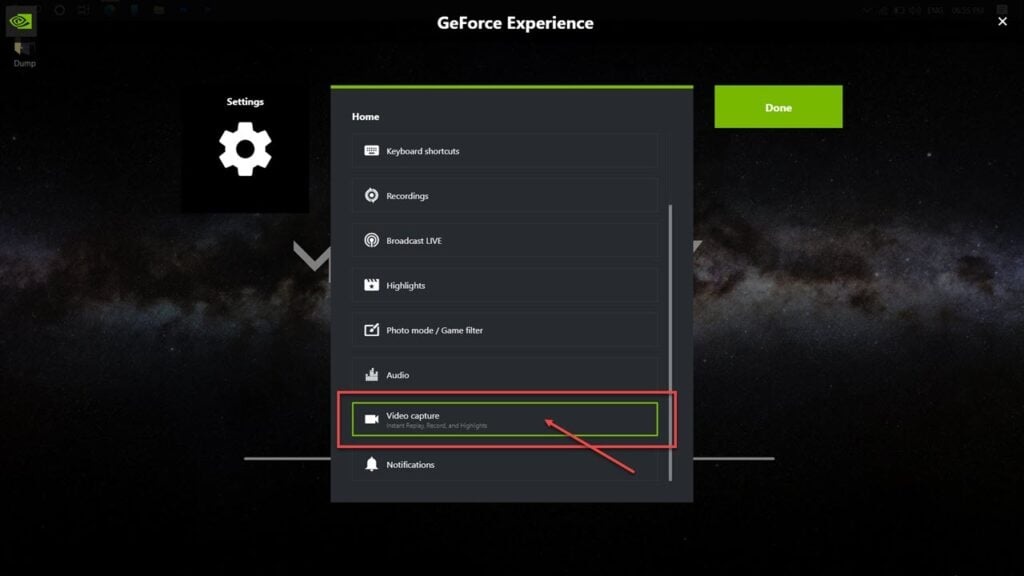Screen dimensions: 1024x576
Task: Open the Audio settings entry
Action: click(505, 374)
